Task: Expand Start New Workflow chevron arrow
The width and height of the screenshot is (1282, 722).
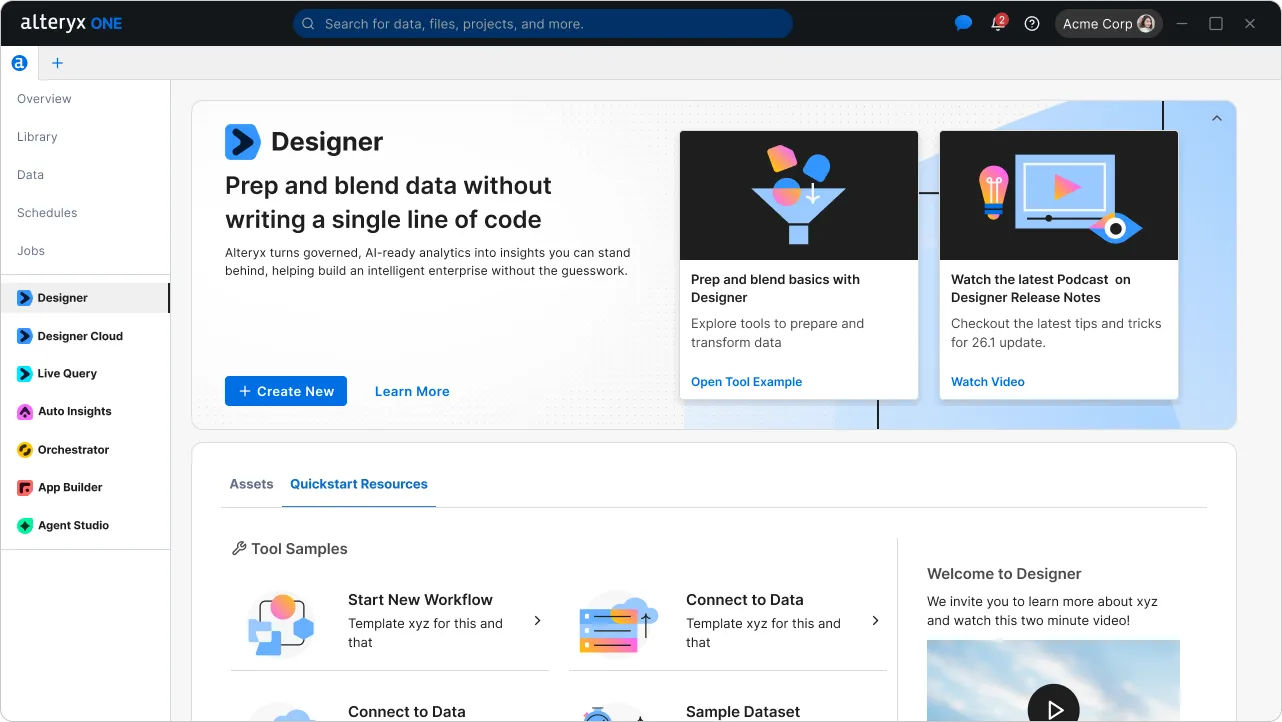Action: (x=537, y=621)
